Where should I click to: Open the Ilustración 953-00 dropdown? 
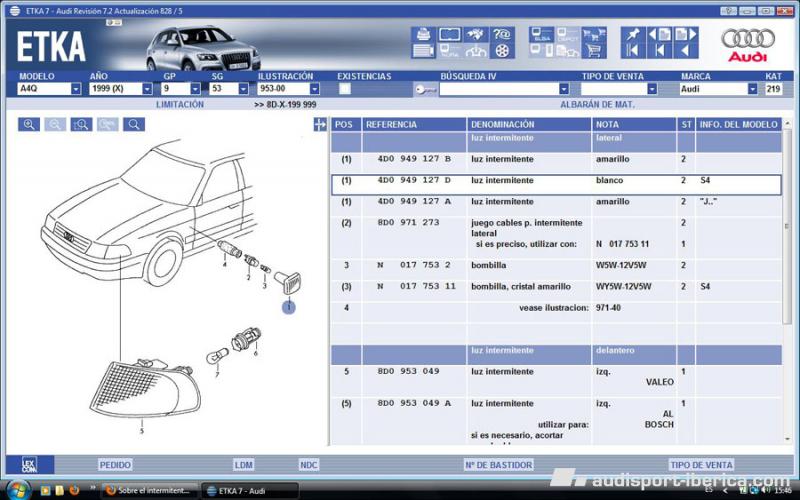tap(315, 89)
